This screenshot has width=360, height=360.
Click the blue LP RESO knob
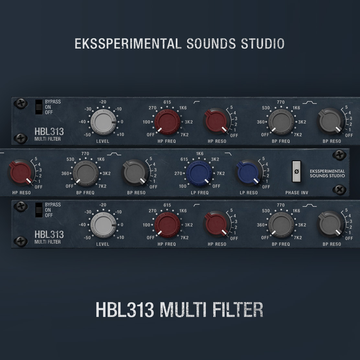point(249,173)
